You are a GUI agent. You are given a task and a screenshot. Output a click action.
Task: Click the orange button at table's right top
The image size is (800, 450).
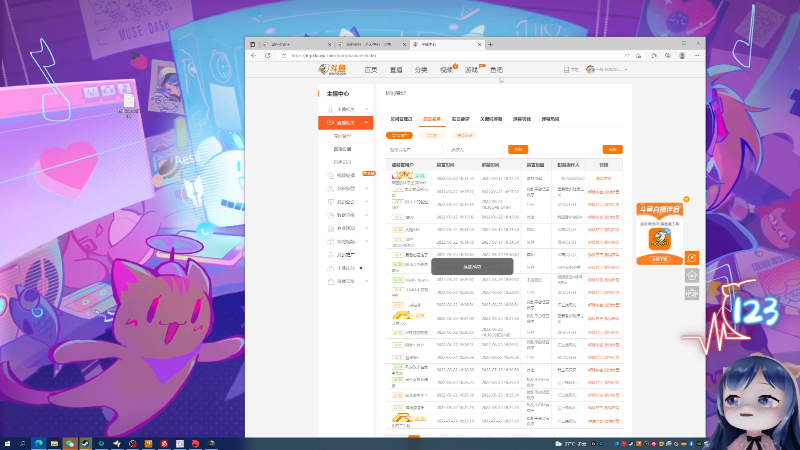click(612, 149)
